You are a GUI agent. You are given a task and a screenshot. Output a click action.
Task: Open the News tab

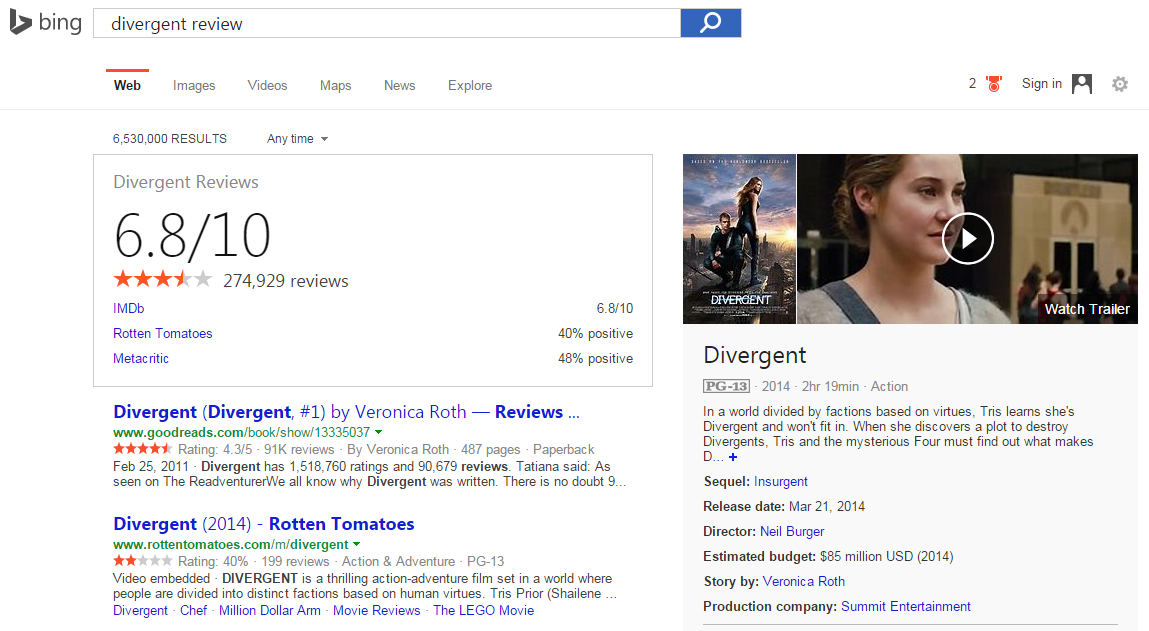(399, 86)
